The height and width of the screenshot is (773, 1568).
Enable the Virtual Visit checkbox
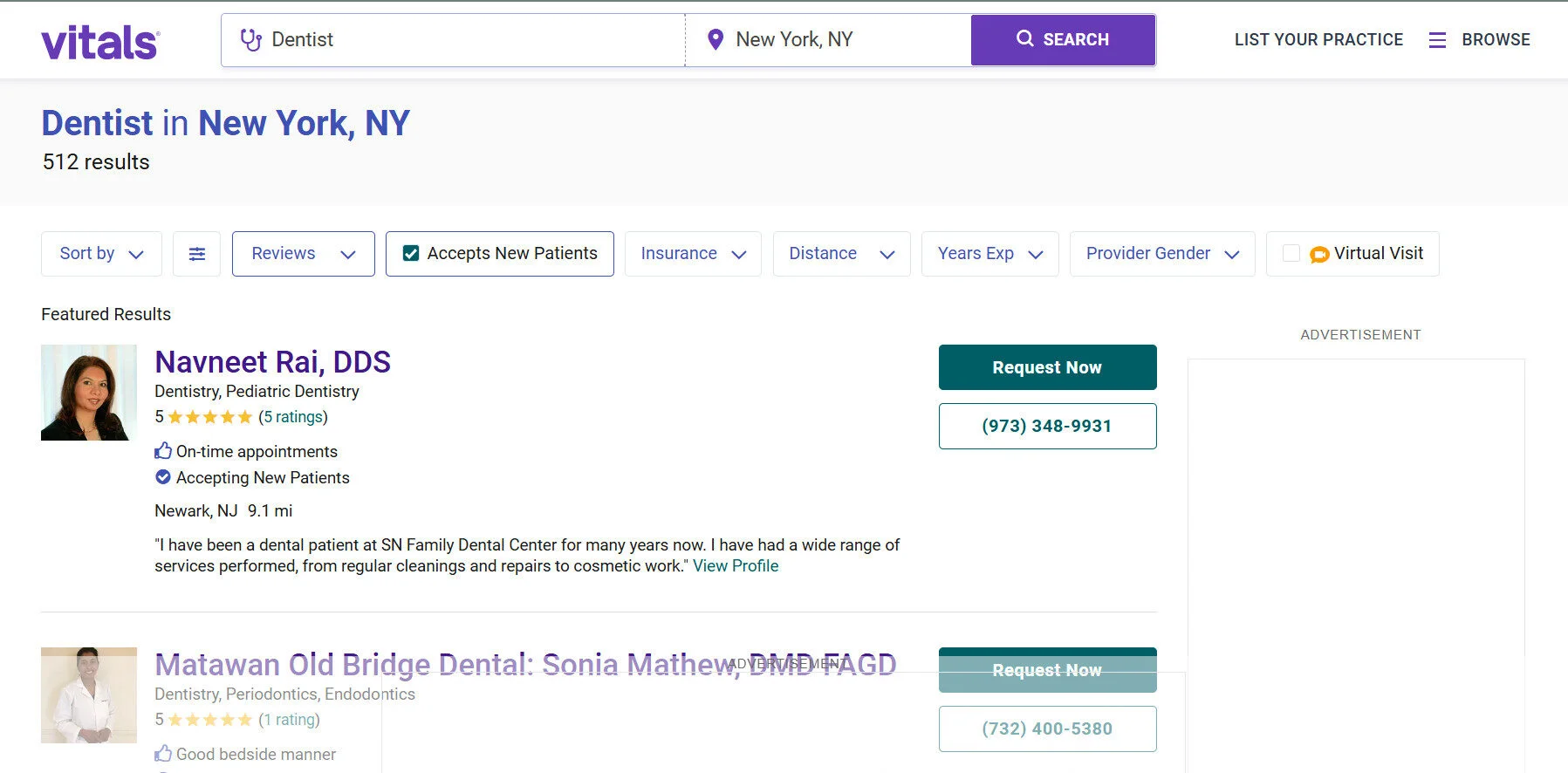tap(1291, 254)
